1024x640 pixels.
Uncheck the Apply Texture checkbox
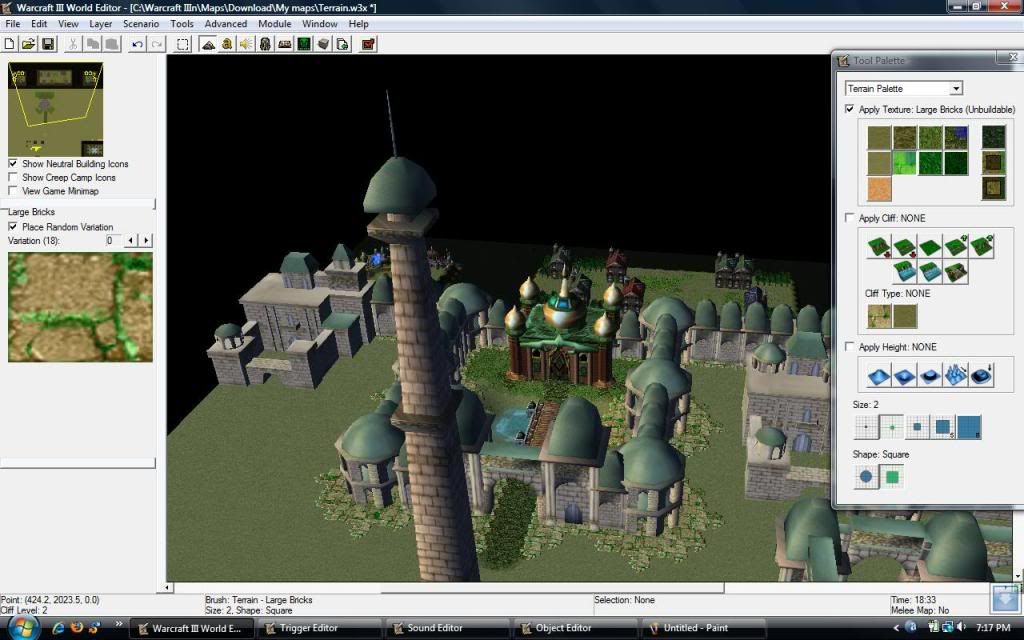point(849,109)
